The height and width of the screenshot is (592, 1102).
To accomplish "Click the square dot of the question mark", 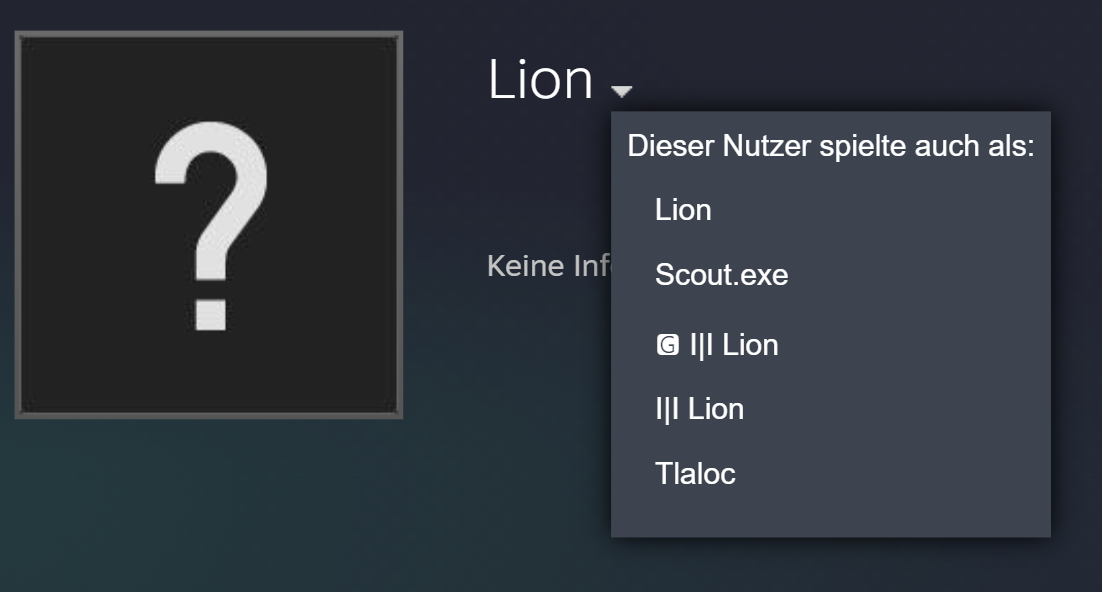I will tap(211, 314).
